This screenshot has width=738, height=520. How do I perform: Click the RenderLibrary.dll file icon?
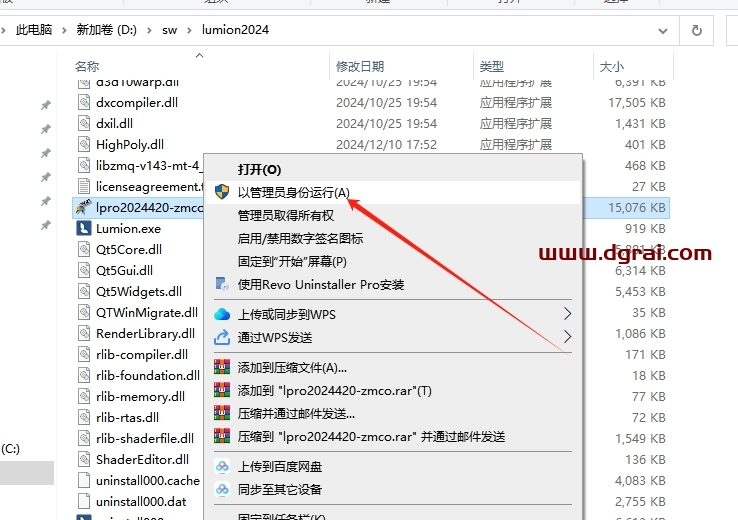[84, 333]
